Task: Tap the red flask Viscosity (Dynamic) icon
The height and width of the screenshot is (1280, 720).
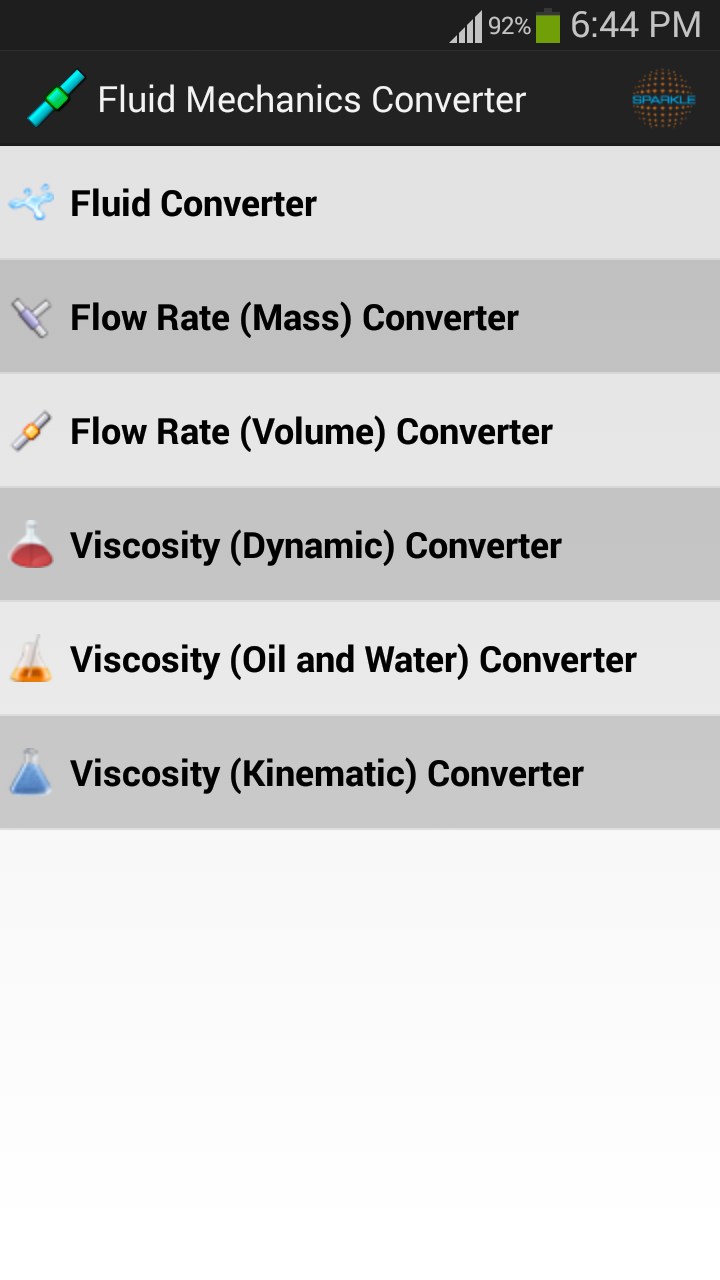Action: 31,545
